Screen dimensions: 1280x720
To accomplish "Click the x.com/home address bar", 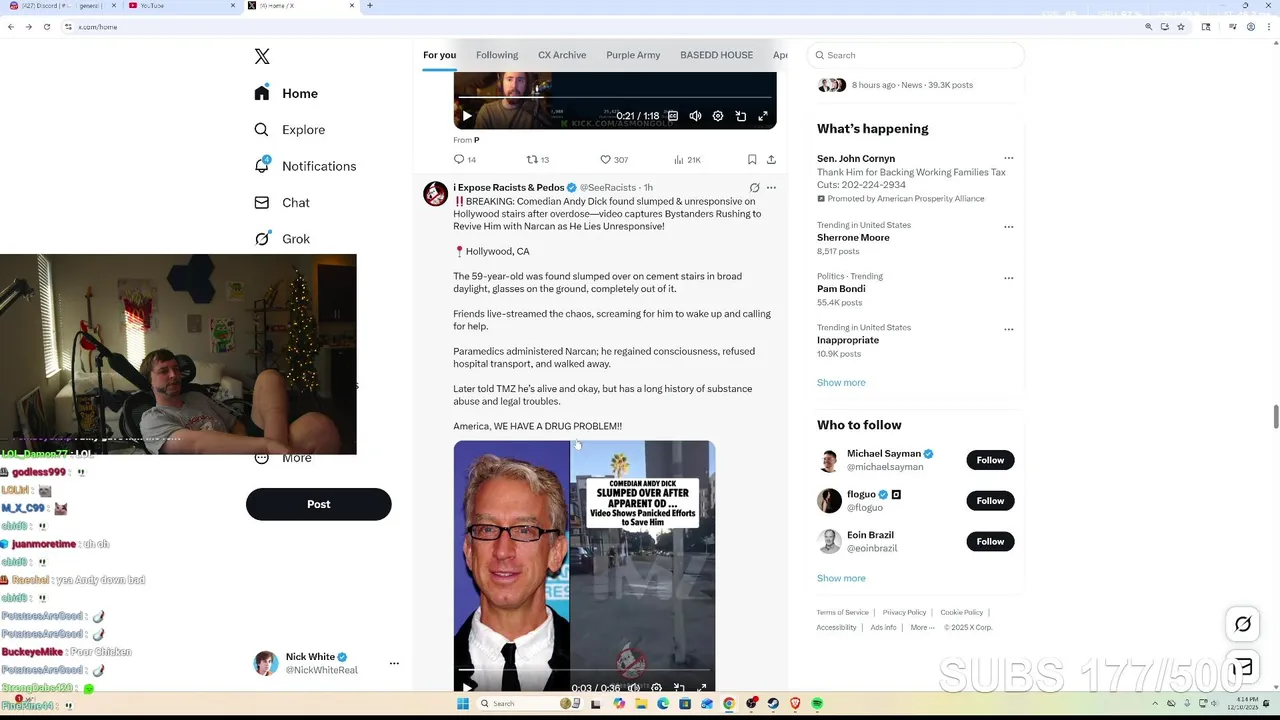I will pyautogui.click(x=600, y=27).
